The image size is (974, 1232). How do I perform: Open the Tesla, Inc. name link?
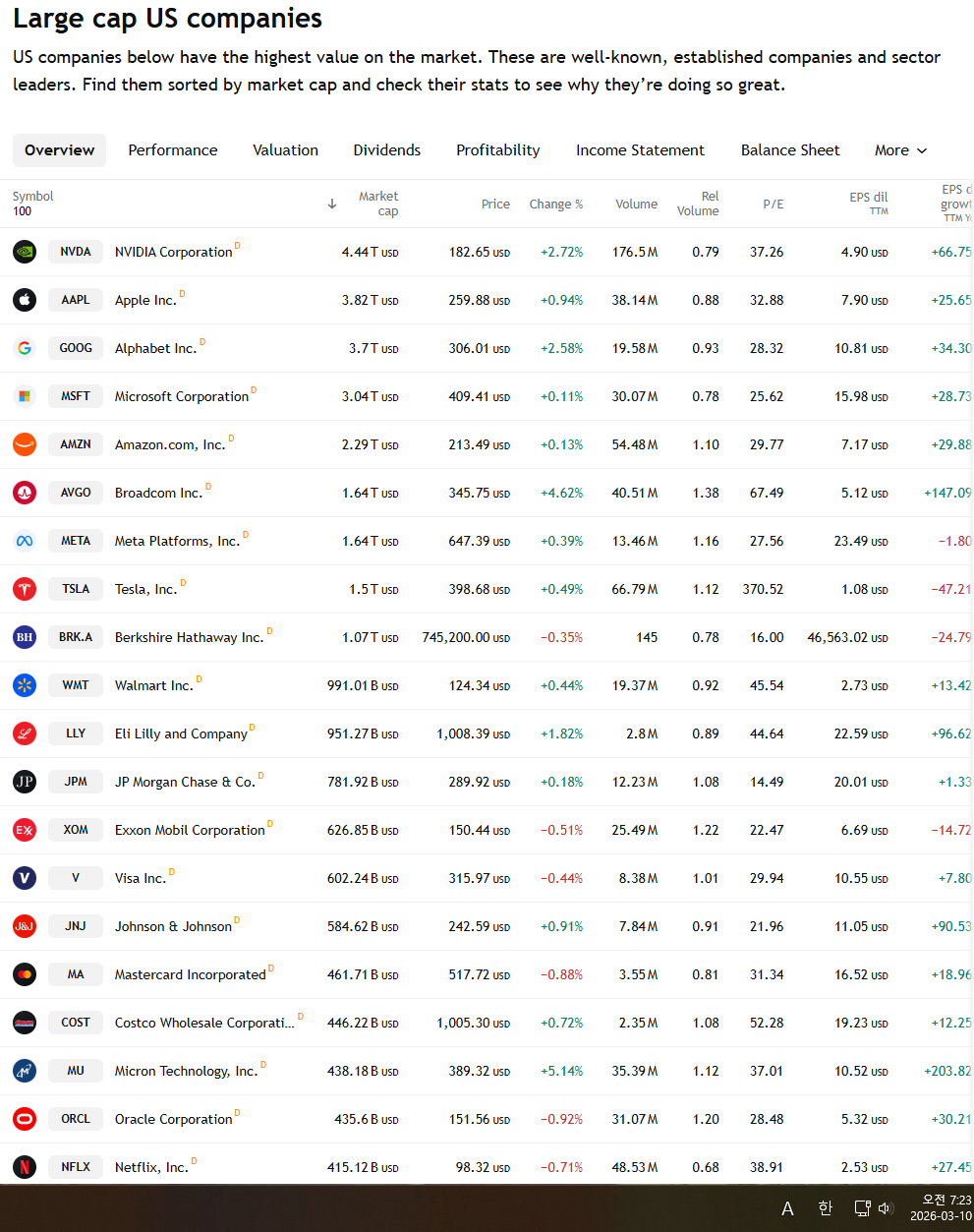(146, 589)
